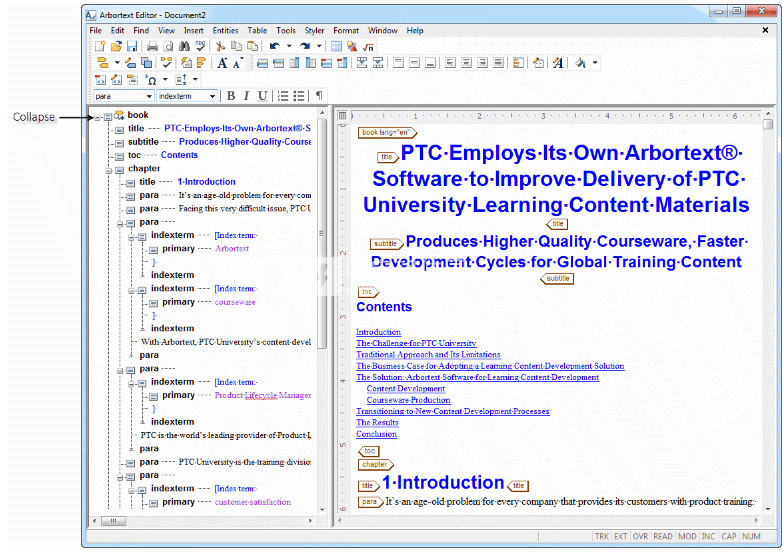Open the undo history dropdown arrow
The width and height of the screenshot is (783, 553).
(289, 46)
